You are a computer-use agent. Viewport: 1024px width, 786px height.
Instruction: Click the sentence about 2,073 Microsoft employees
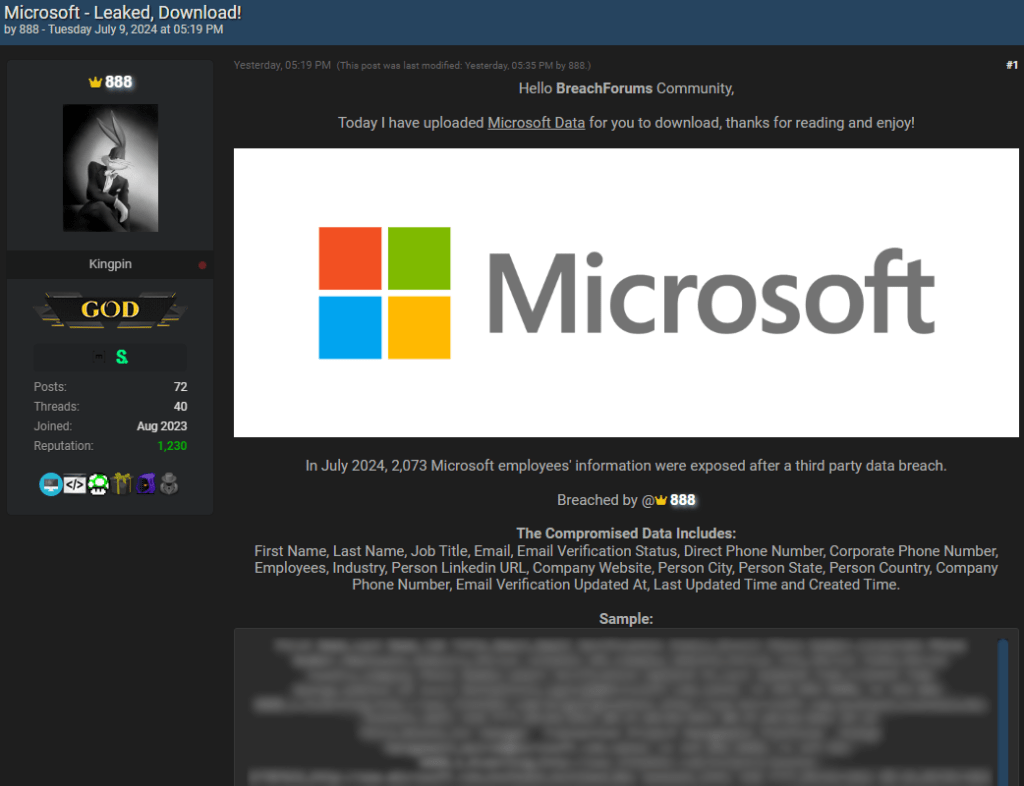coord(626,466)
